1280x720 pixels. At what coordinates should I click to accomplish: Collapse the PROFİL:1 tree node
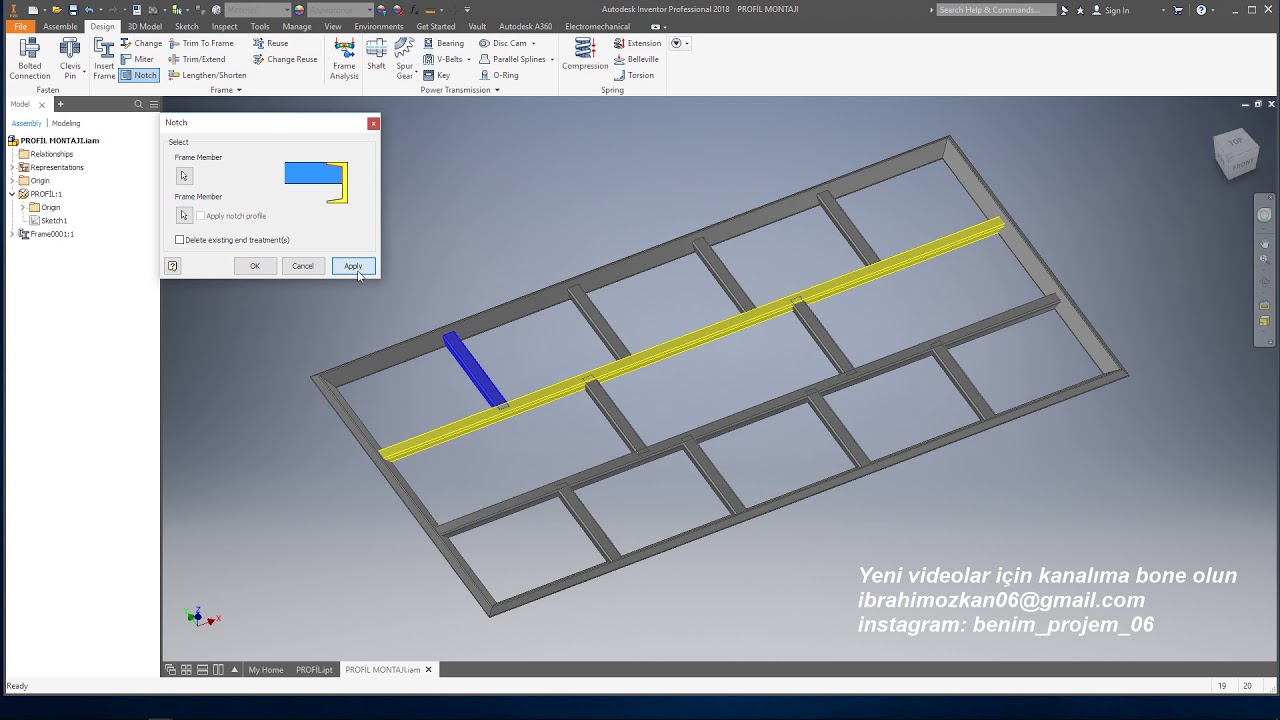pyautogui.click(x=12, y=194)
